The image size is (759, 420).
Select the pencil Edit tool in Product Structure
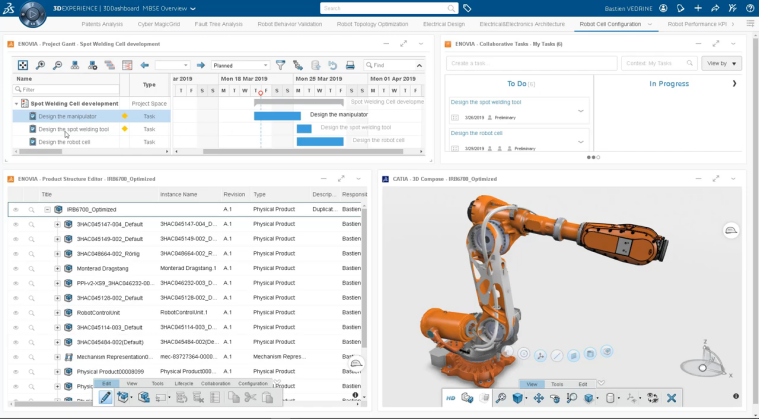pos(105,397)
